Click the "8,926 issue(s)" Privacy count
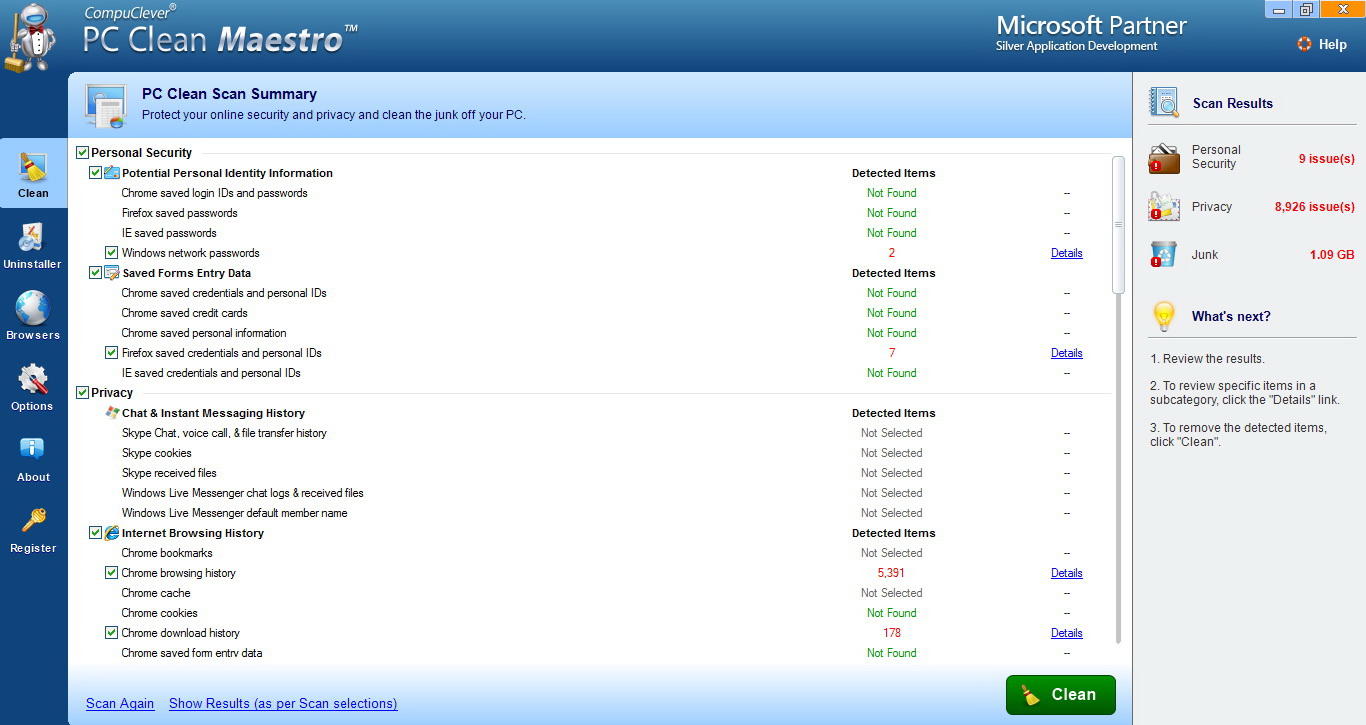 [1315, 206]
